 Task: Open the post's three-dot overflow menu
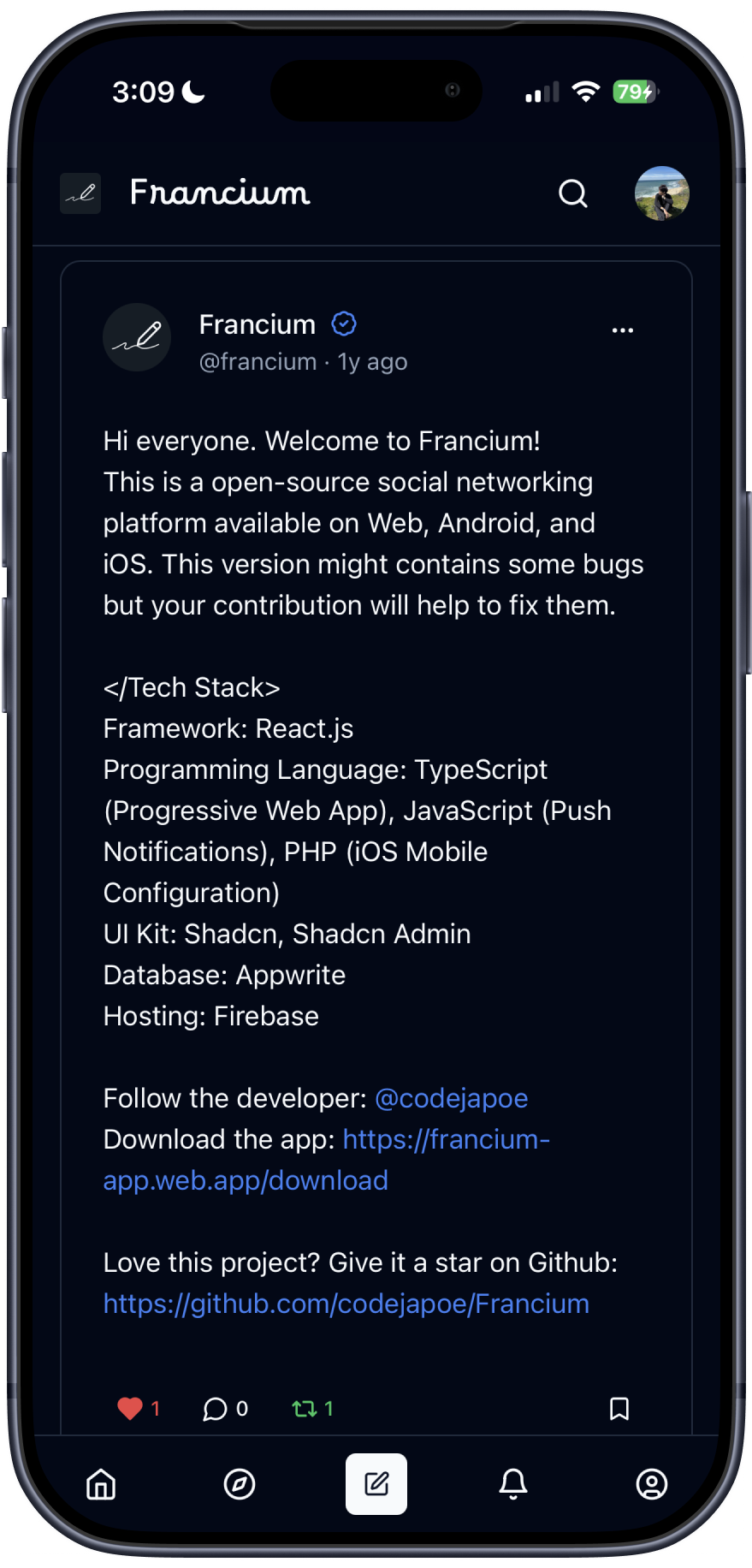pyautogui.click(x=623, y=328)
